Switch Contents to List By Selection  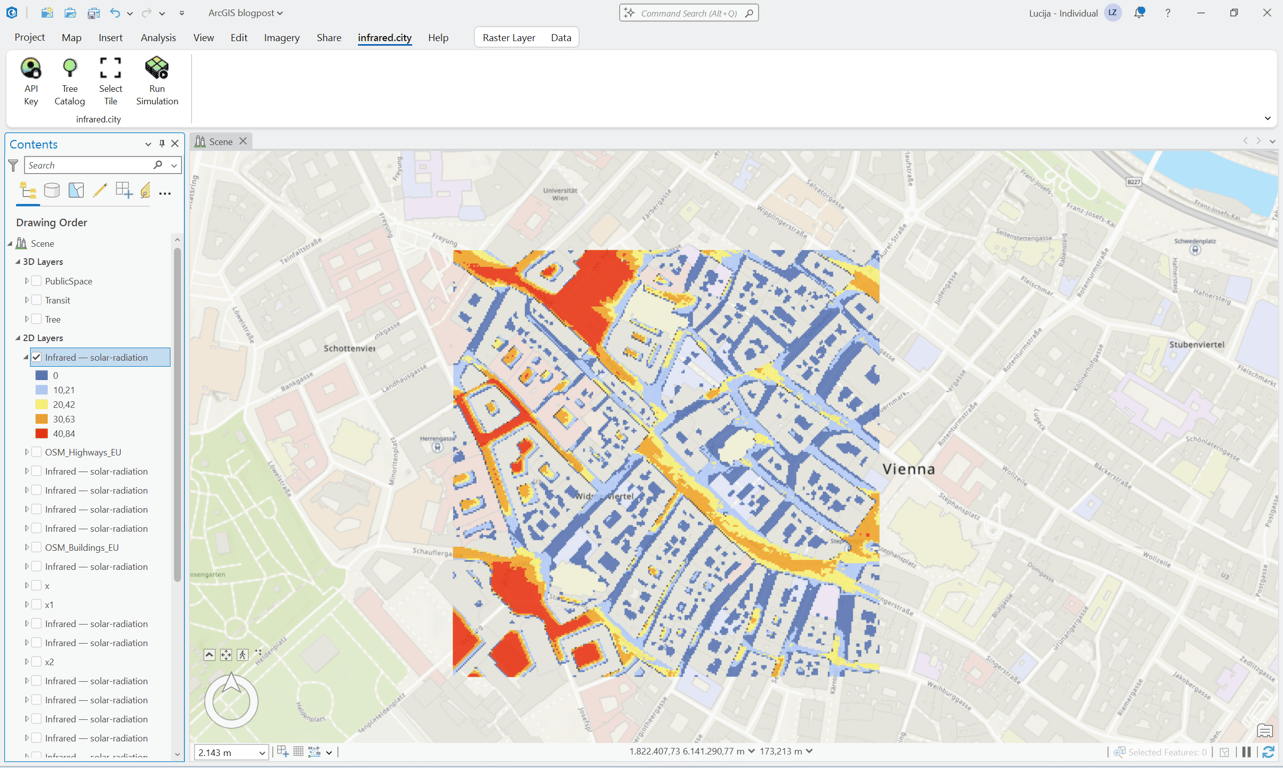[76, 191]
